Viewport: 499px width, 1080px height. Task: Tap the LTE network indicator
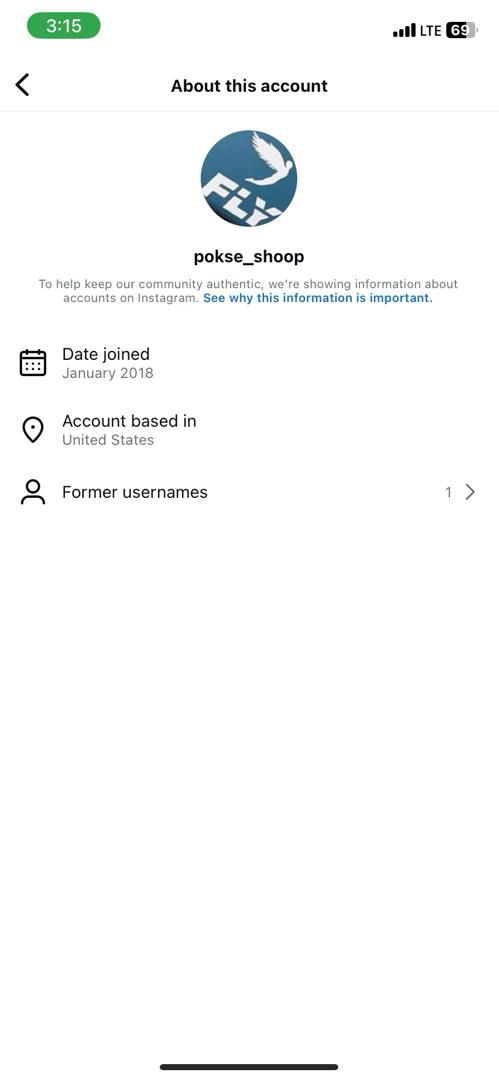431,30
